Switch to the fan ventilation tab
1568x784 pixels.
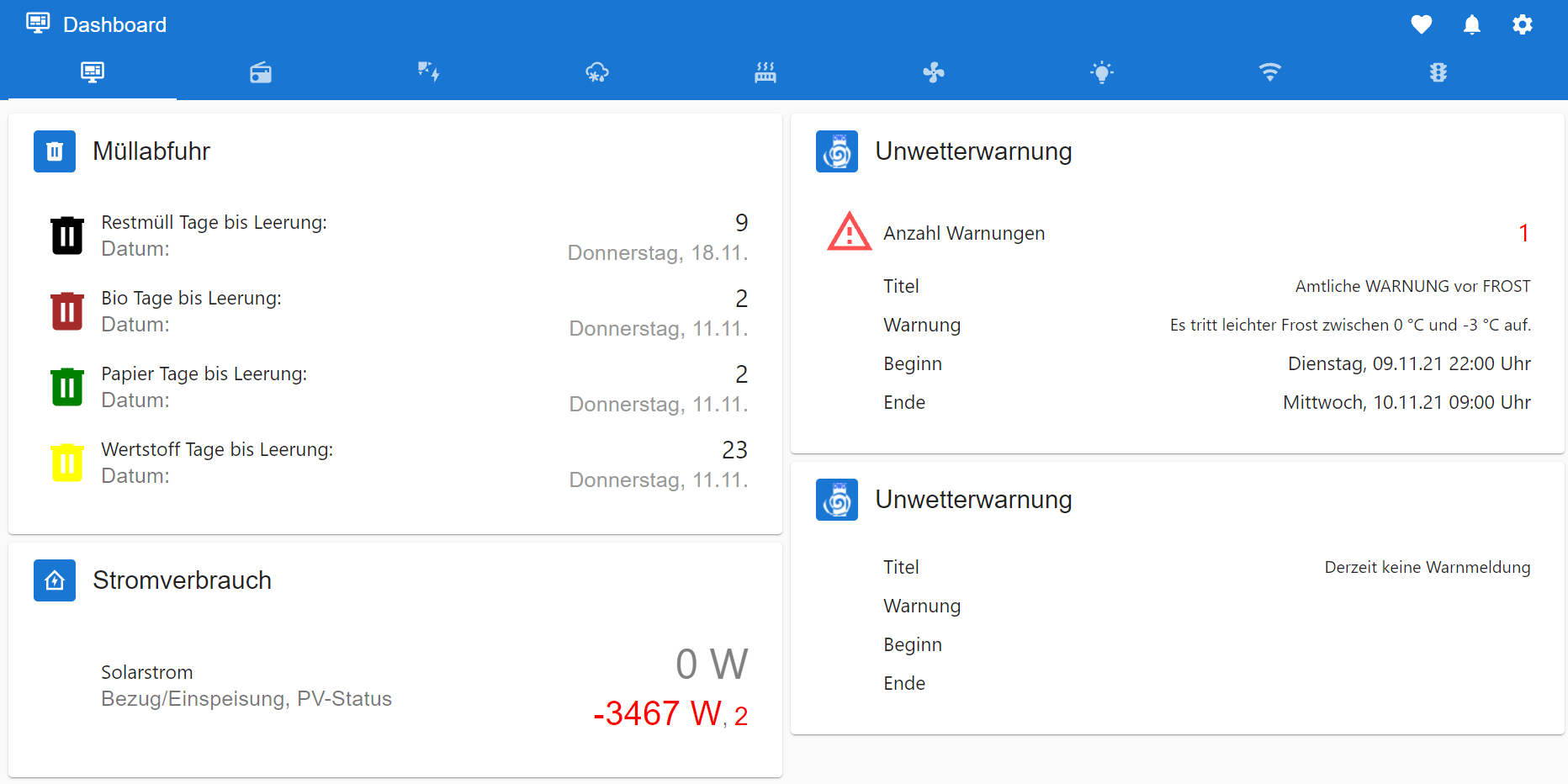pyautogui.click(x=934, y=72)
